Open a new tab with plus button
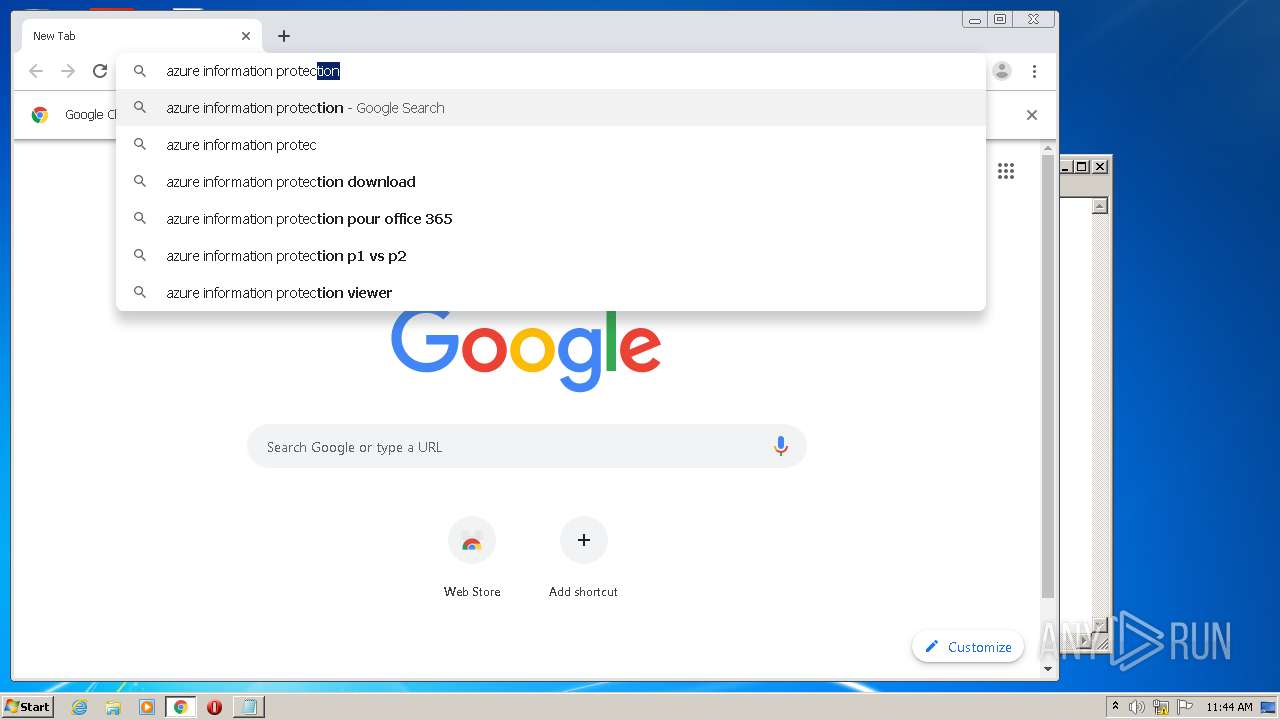The width and height of the screenshot is (1280, 720). (x=284, y=36)
